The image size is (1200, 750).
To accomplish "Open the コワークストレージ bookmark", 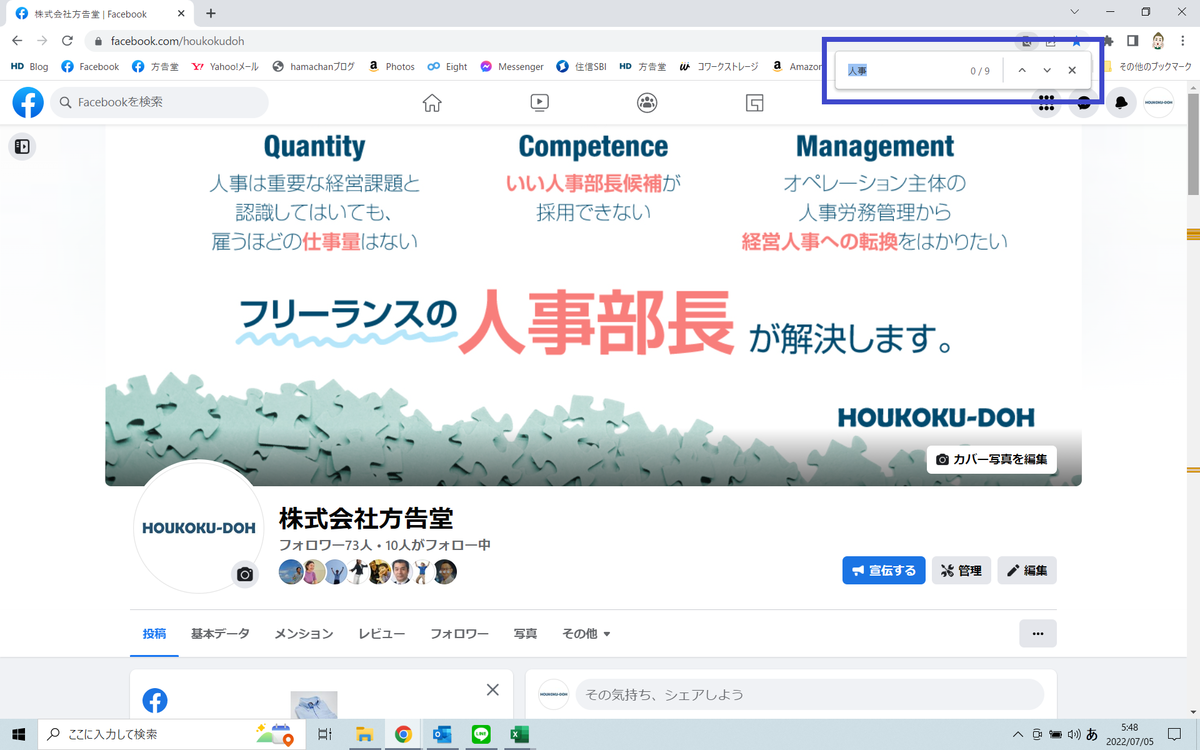I will [720, 67].
